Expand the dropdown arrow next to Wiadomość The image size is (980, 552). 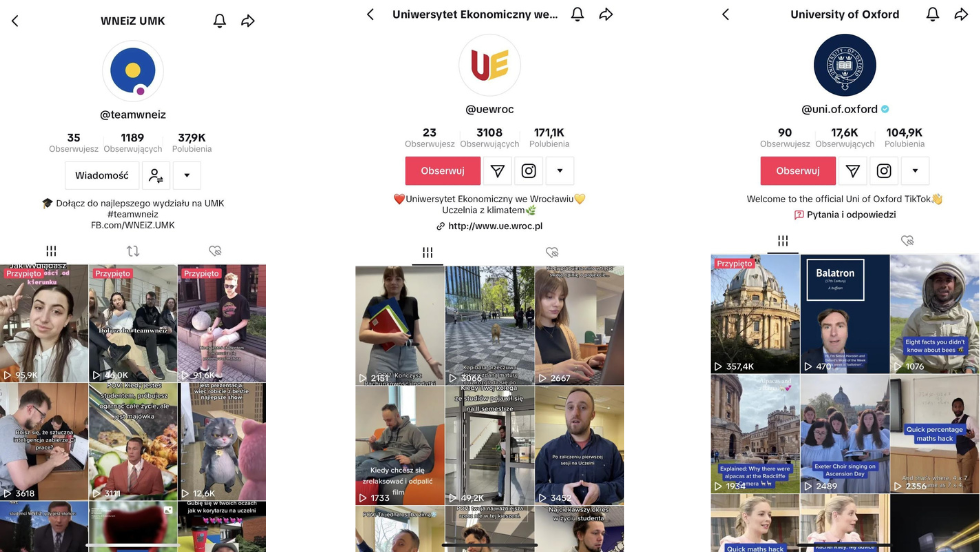point(187,176)
